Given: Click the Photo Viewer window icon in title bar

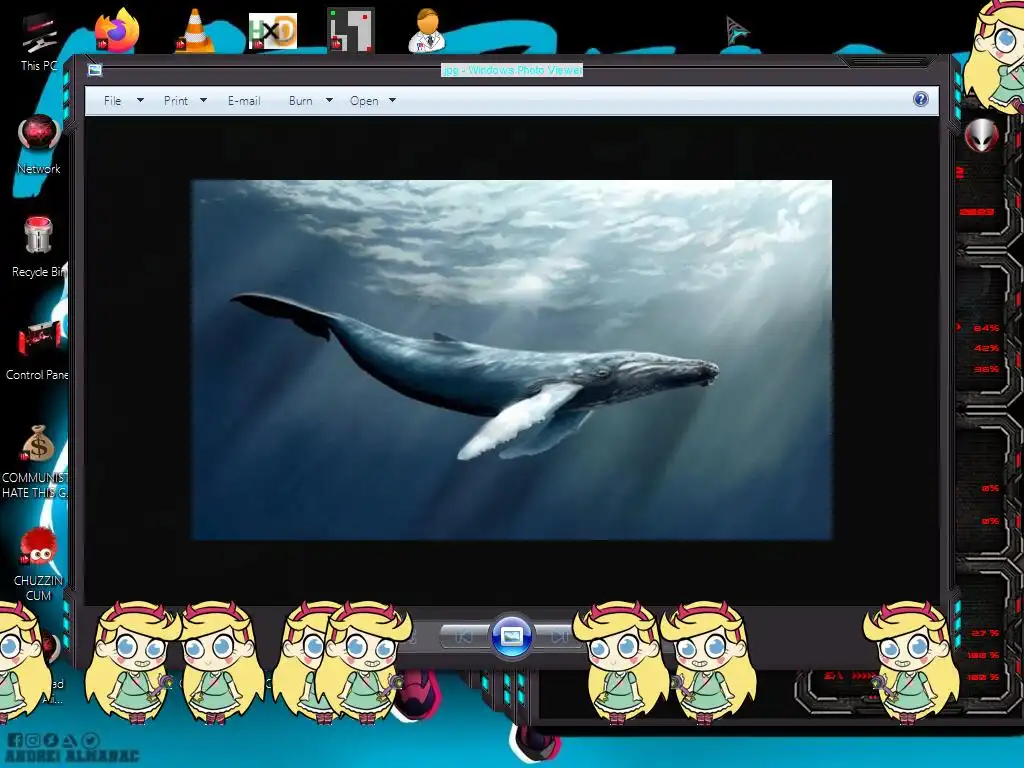Looking at the screenshot, I should (95, 70).
